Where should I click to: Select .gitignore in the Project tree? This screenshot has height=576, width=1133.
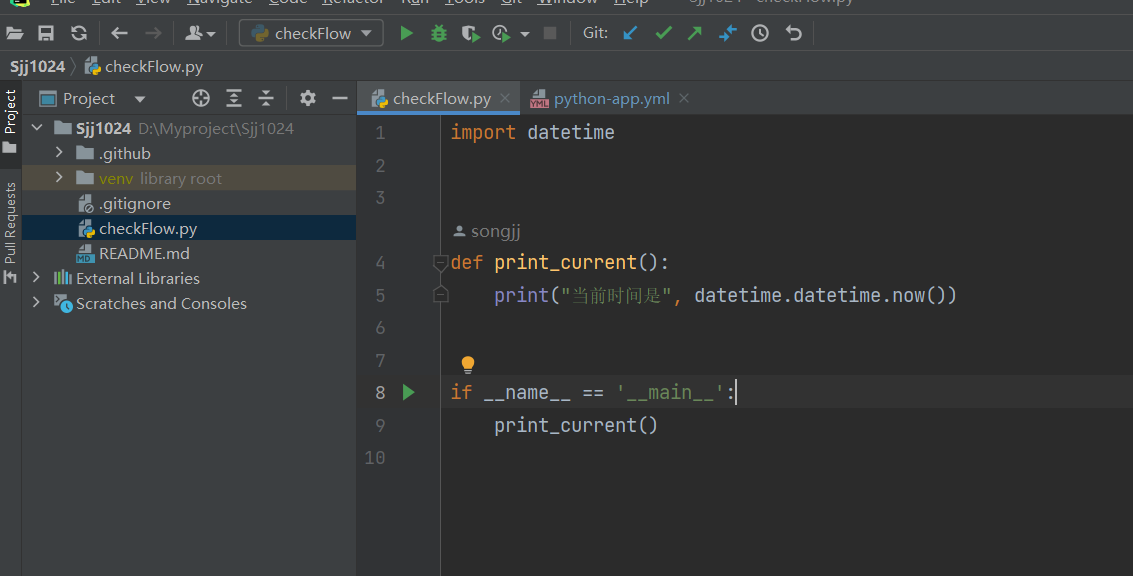[189, 204]
